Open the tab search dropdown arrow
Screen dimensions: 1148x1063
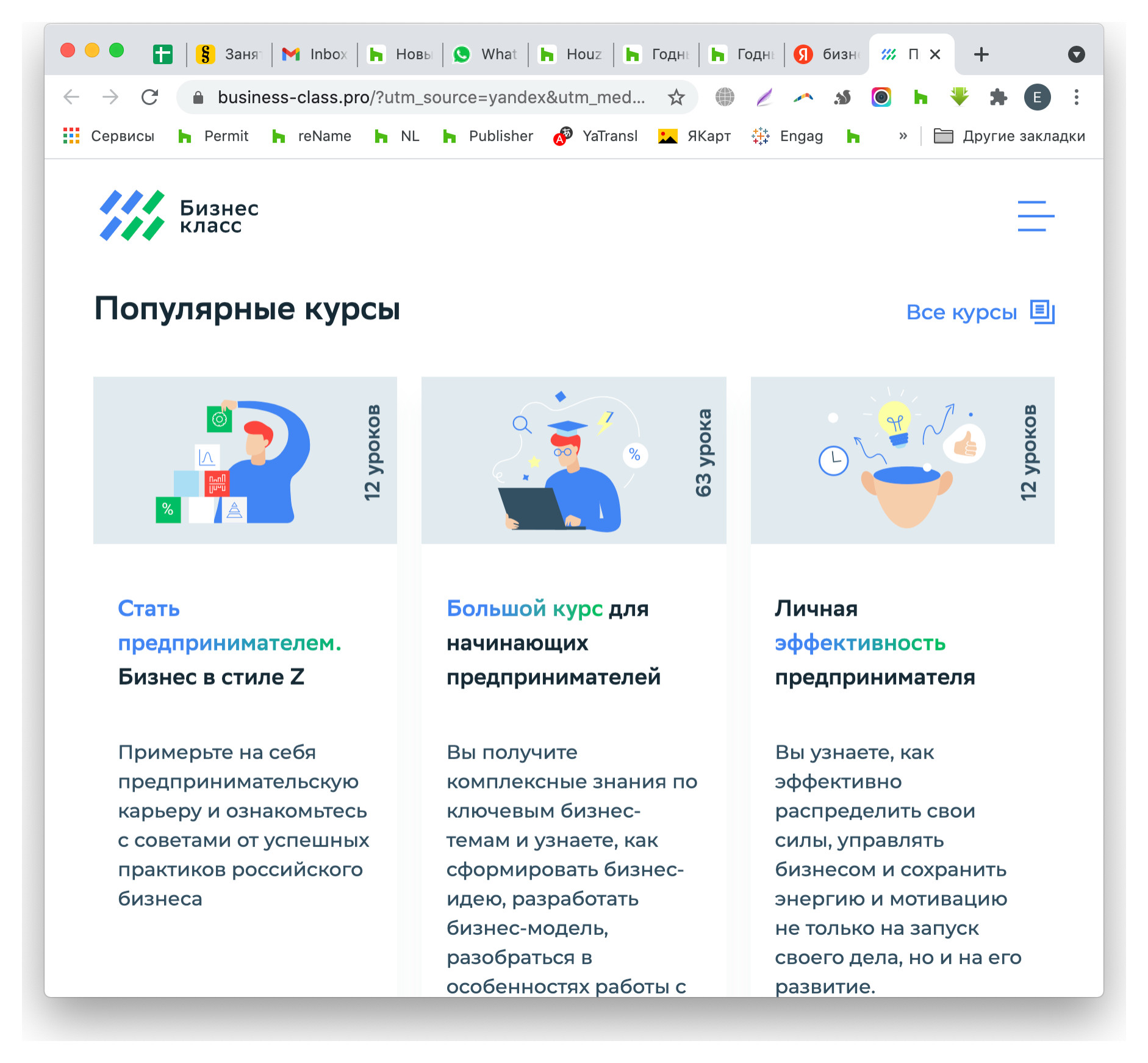coord(1076,54)
